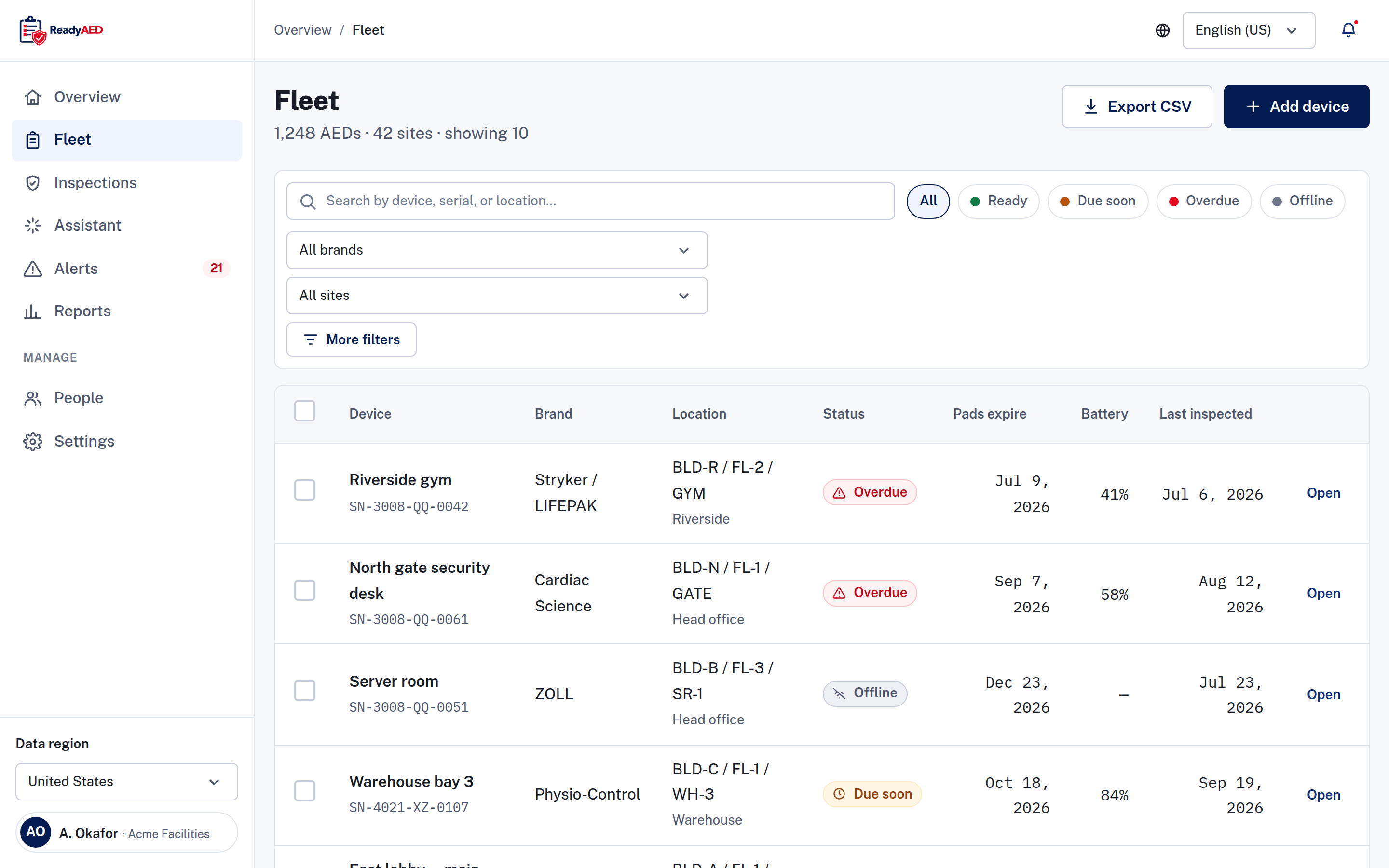
Task: Click the device search input field
Action: [591, 202]
